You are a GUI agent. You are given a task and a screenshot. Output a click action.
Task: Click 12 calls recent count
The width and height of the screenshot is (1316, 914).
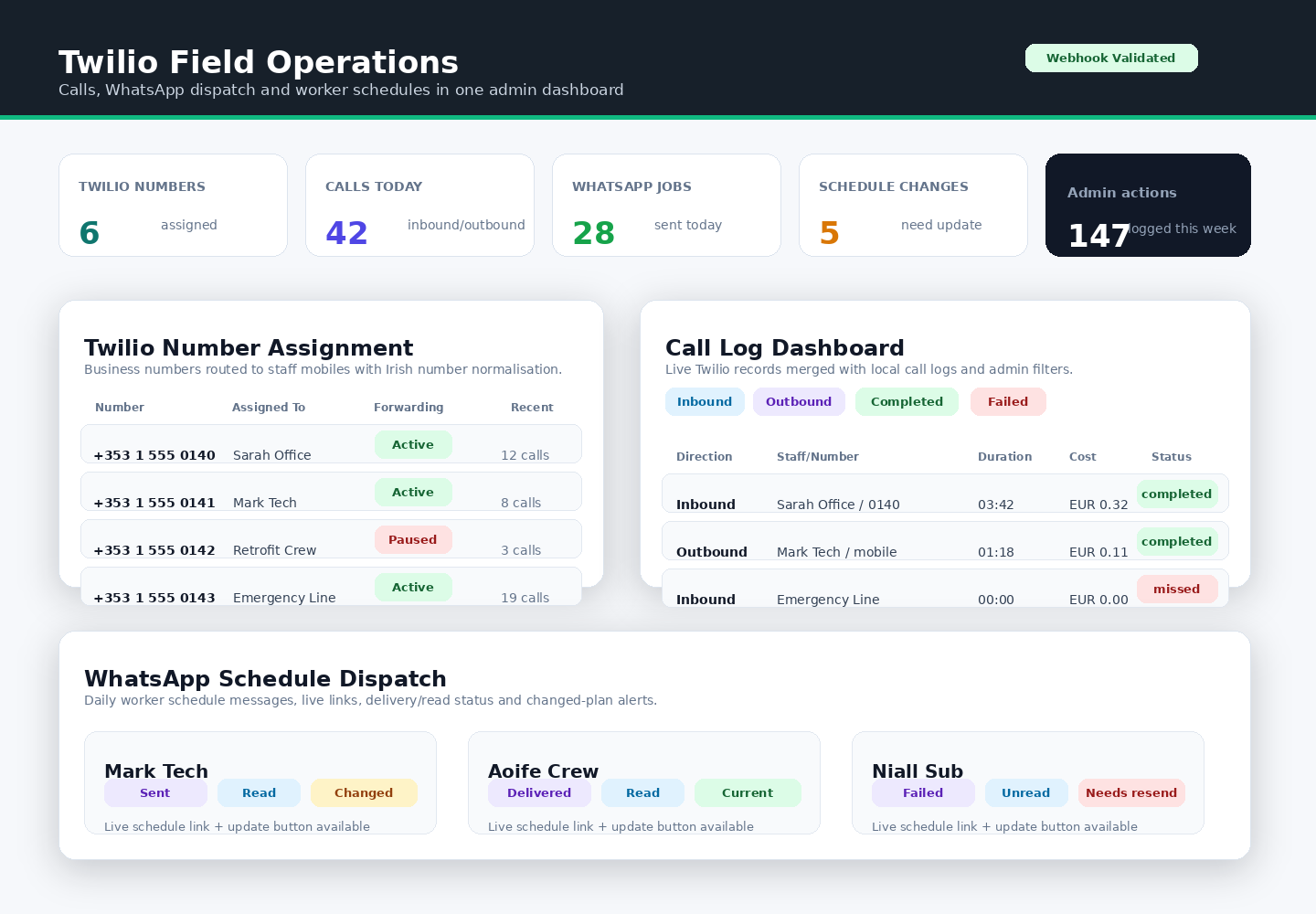(x=525, y=455)
